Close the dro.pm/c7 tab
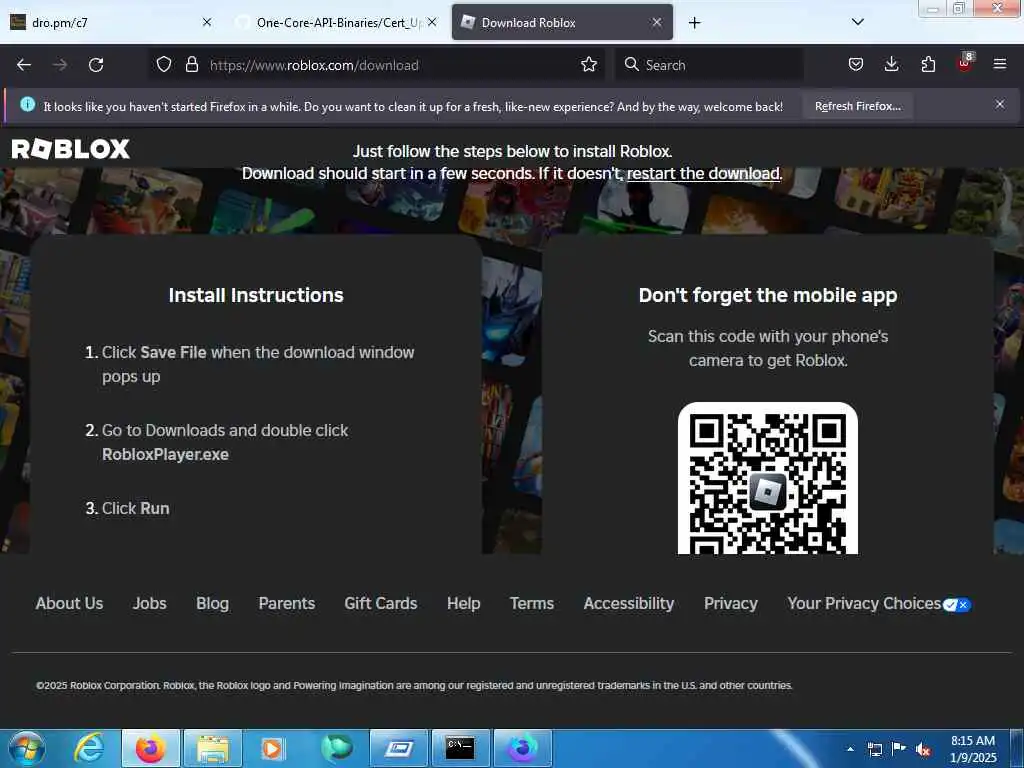1024x768 pixels. [207, 22]
